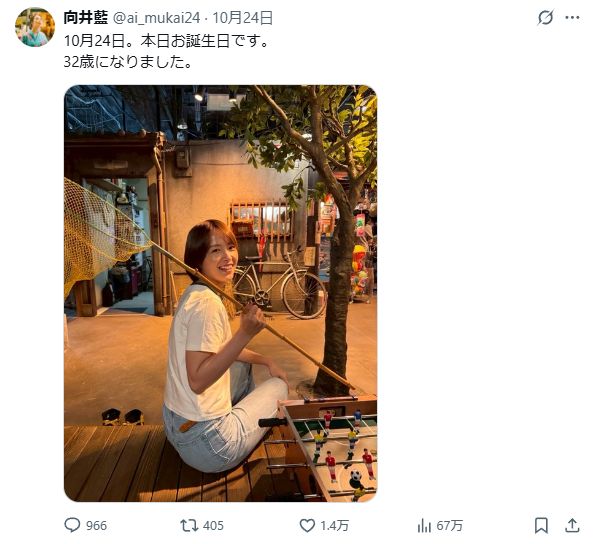Open the three-dot more options menu
The image size is (595, 544).
tap(572, 17)
